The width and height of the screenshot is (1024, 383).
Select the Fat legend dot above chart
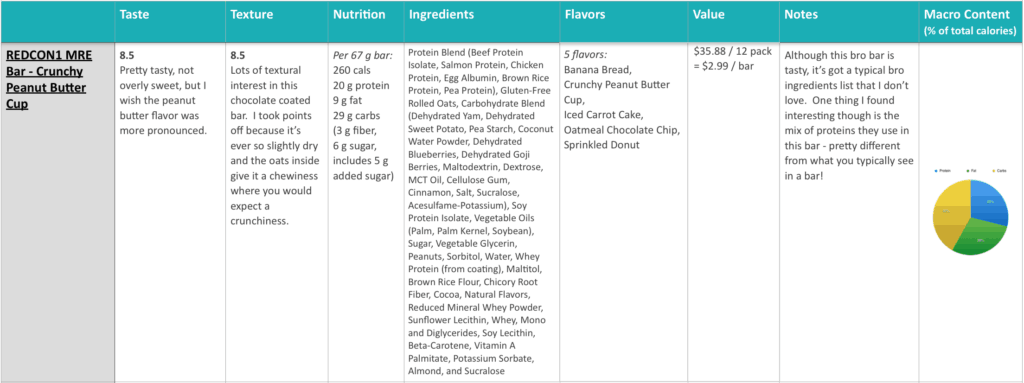point(967,171)
